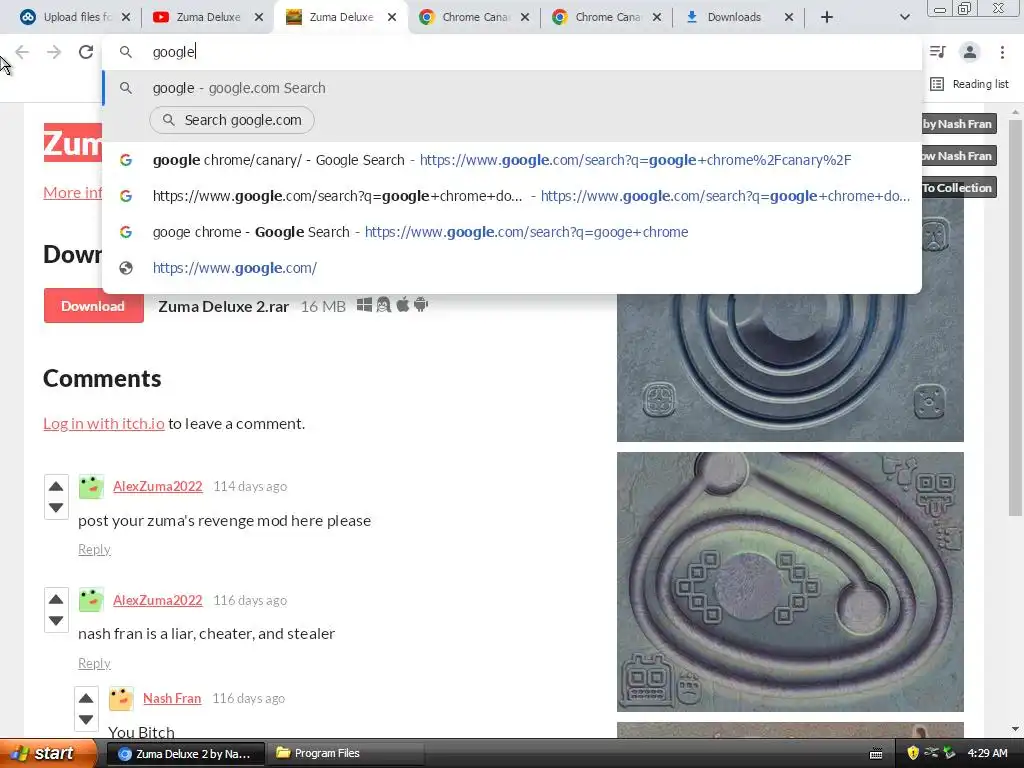
Task: Click the red Download button
Action: pyautogui.click(x=93, y=306)
